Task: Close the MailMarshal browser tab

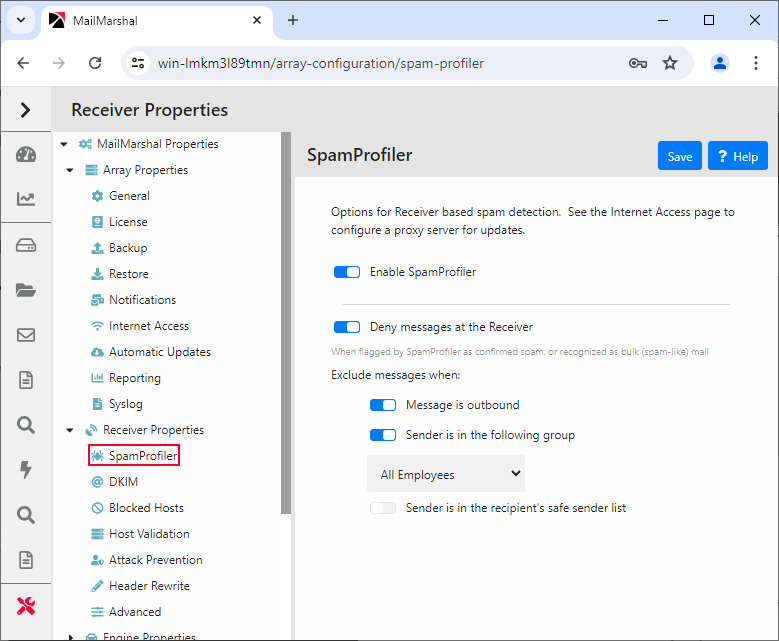Action: [257, 20]
